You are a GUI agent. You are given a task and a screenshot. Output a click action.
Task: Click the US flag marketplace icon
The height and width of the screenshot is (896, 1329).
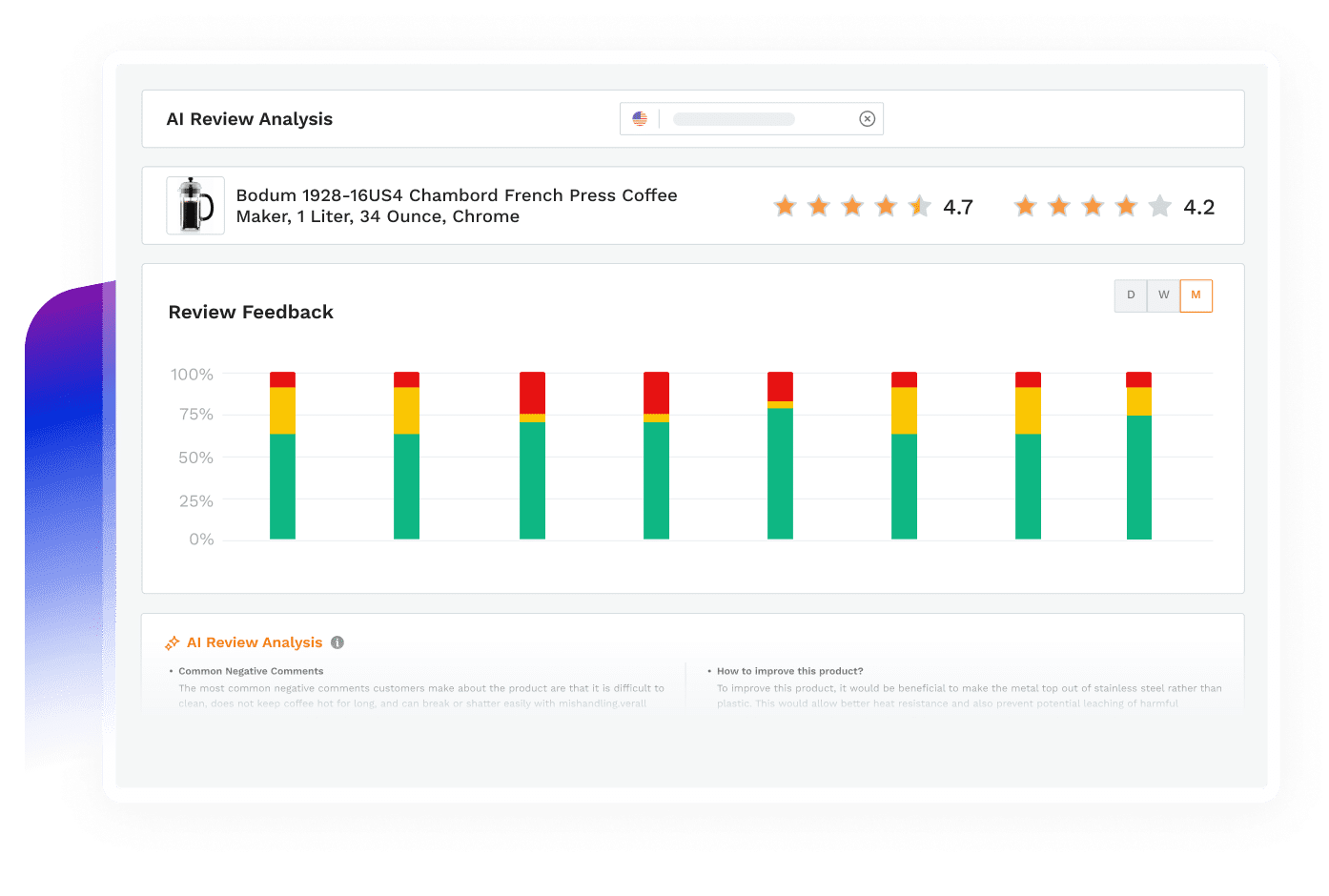coord(640,119)
